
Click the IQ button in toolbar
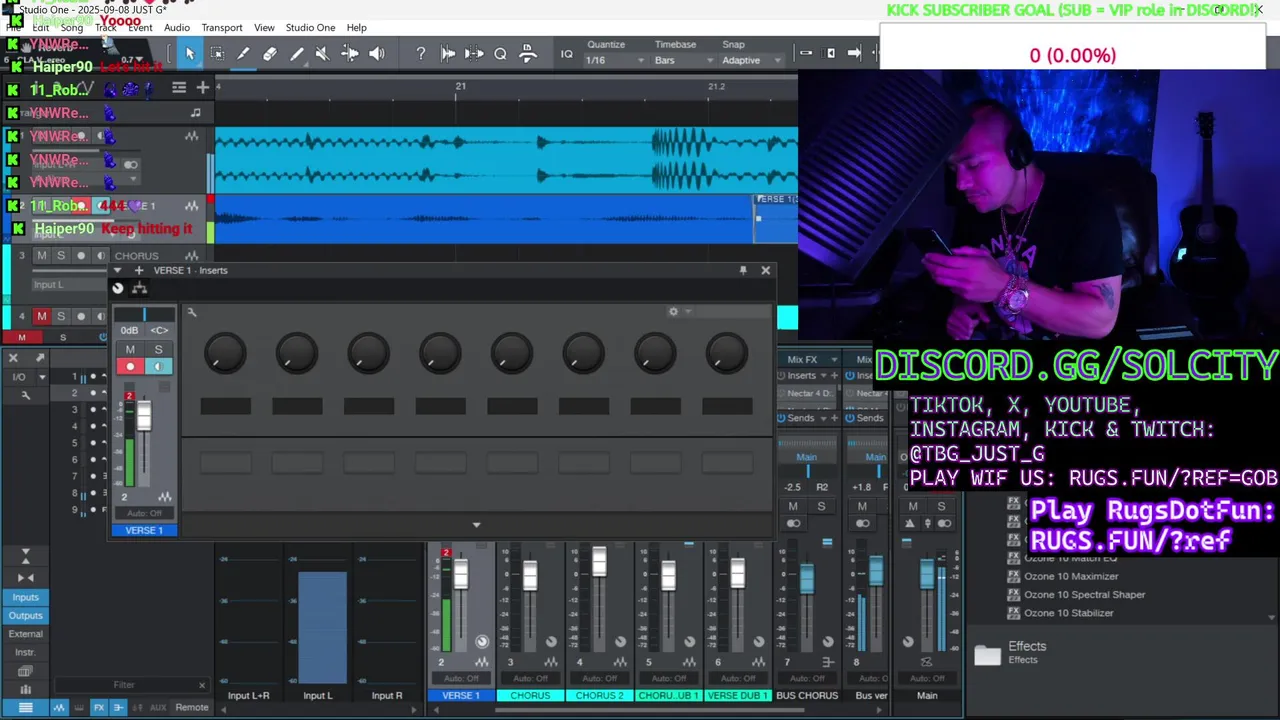(x=567, y=54)
